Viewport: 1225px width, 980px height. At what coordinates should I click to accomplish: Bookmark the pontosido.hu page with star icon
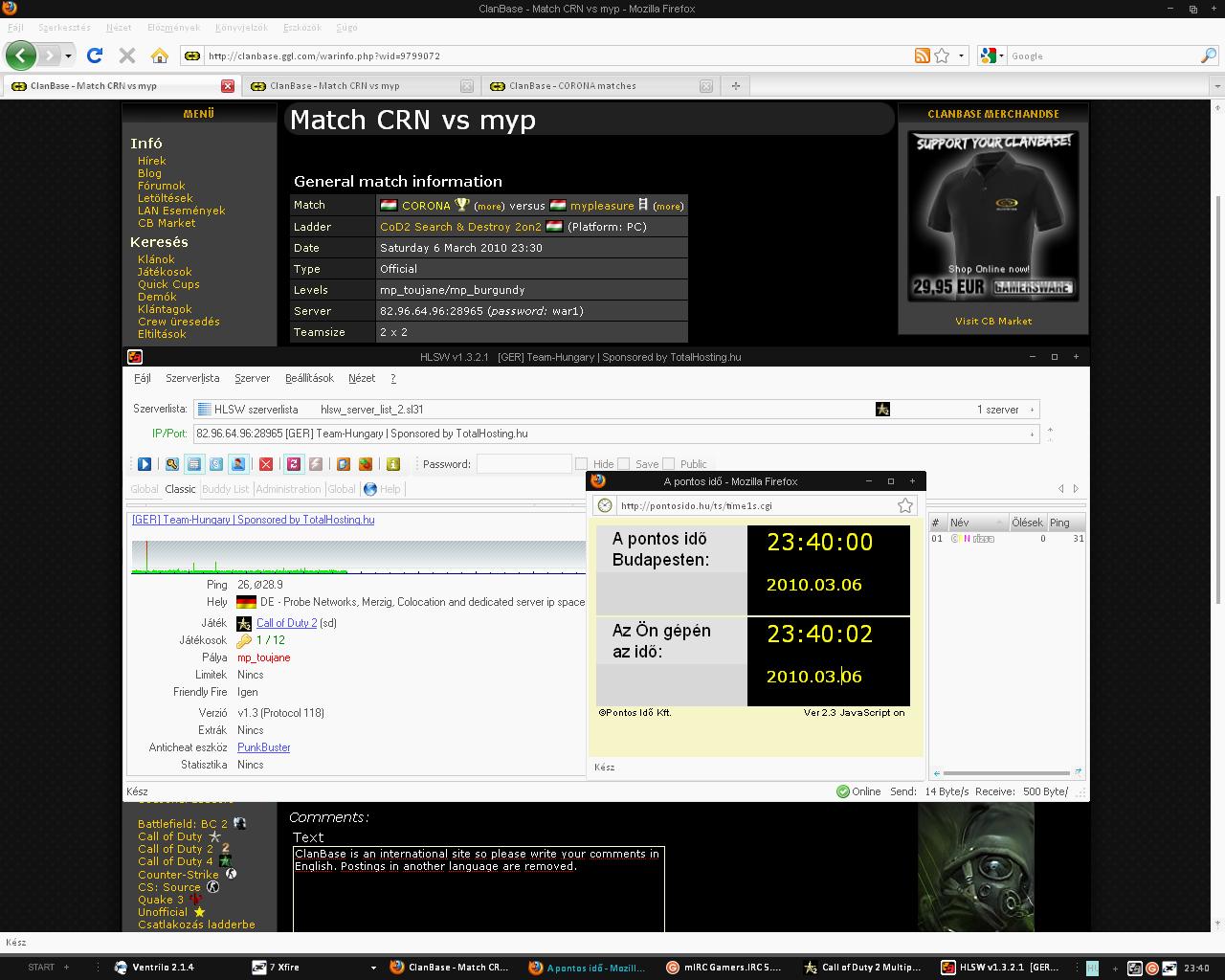tap(904, 505)
